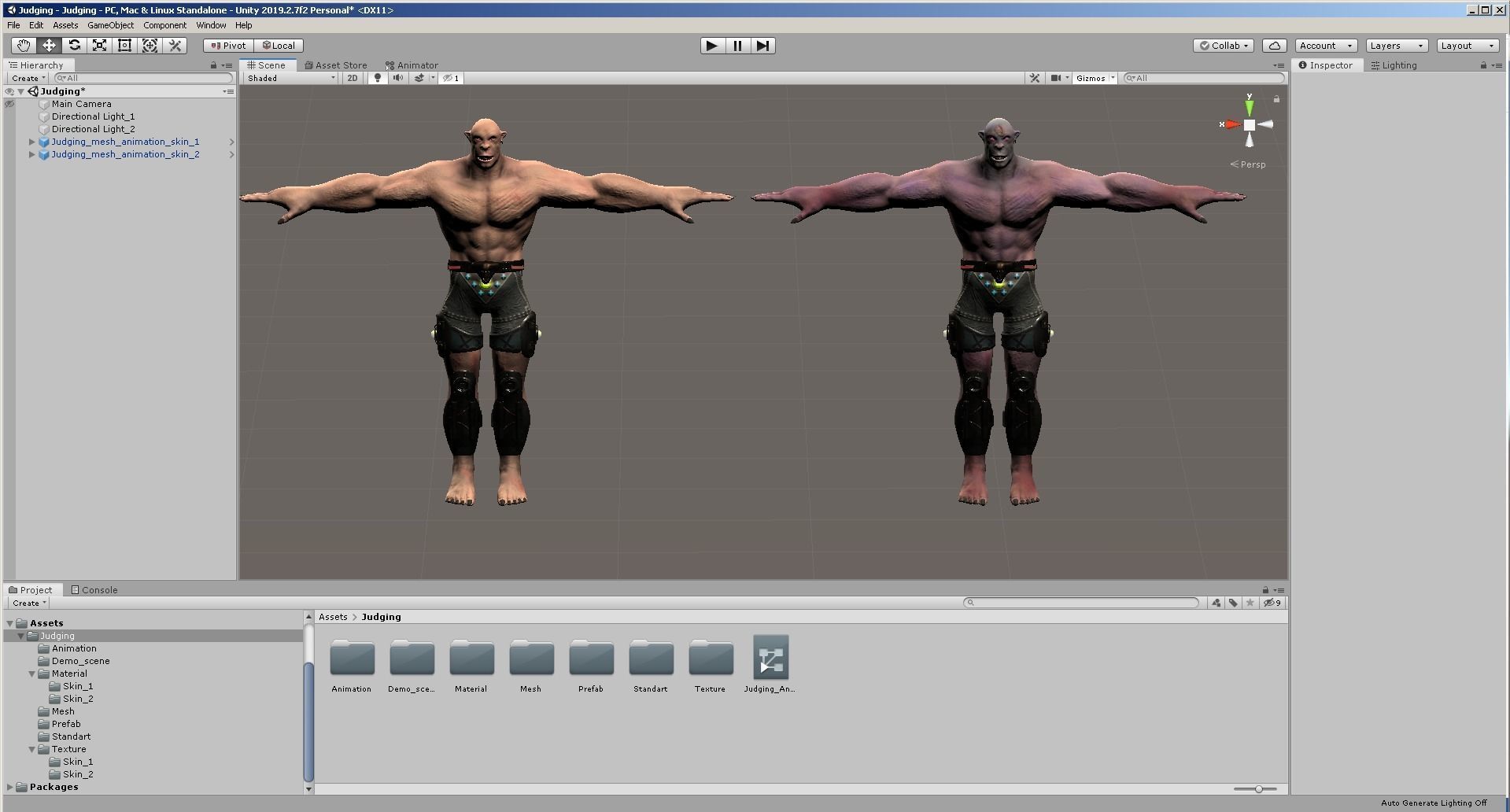Image resolution: width=1510 pixels, height=812 pixels.
Task: Open the GameObject menu
Action: click(x=110, y=25)
